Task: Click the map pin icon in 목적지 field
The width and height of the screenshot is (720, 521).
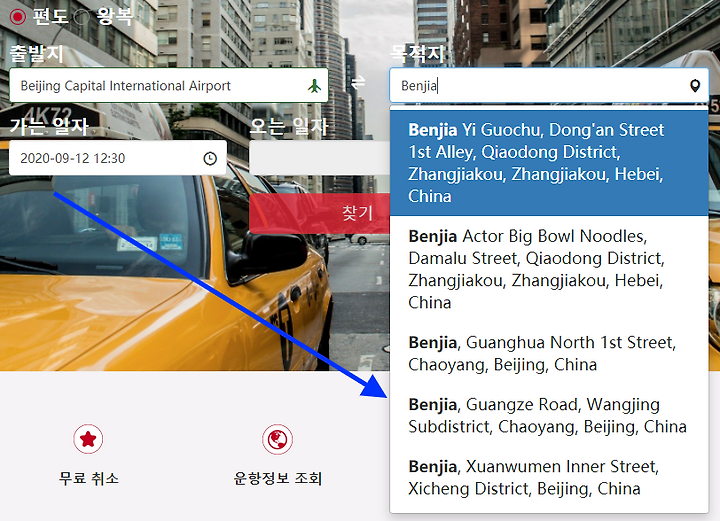Action: 695,86
